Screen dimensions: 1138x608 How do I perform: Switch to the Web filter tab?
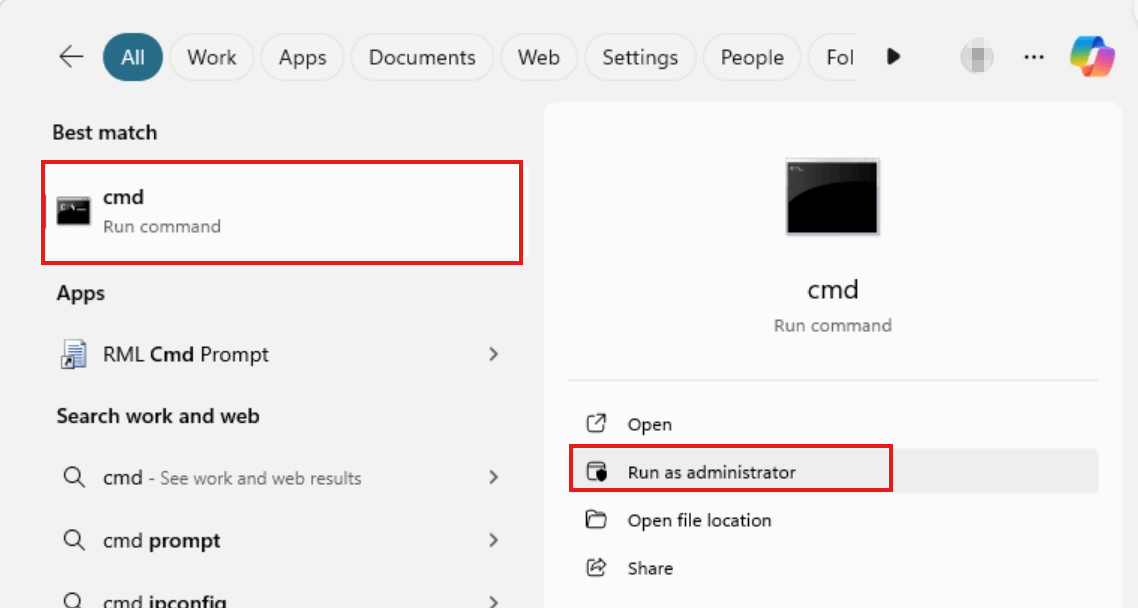click(539, 57)
